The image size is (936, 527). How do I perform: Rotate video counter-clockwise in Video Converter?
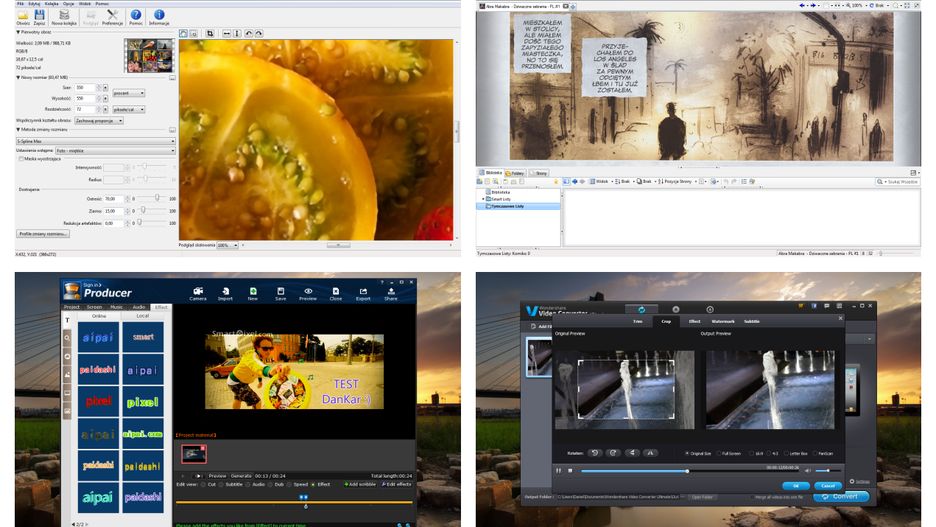595,452
